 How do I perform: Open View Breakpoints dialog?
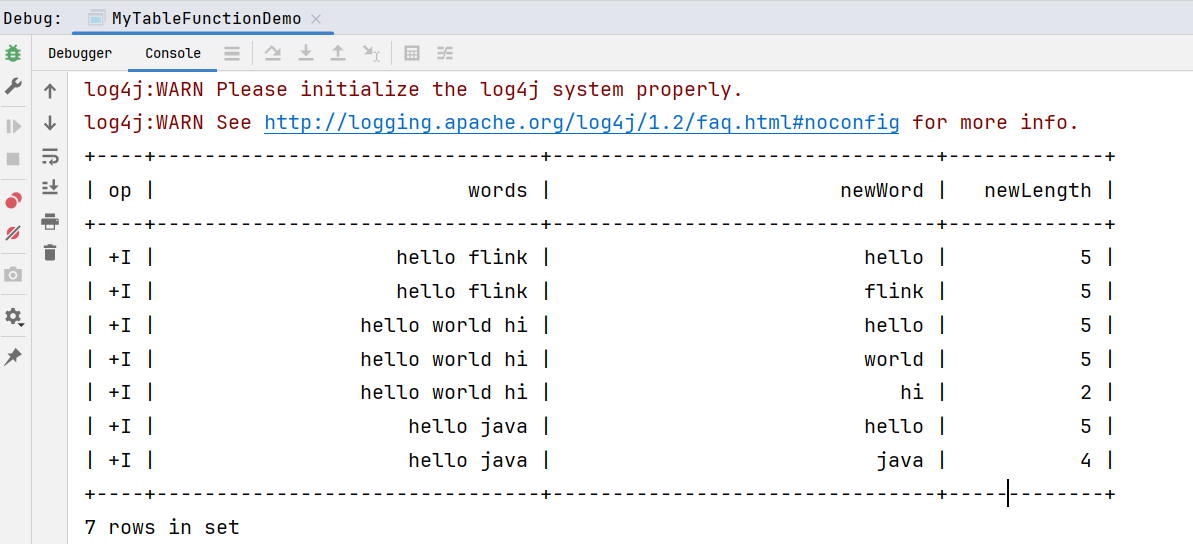coord(13,200)
